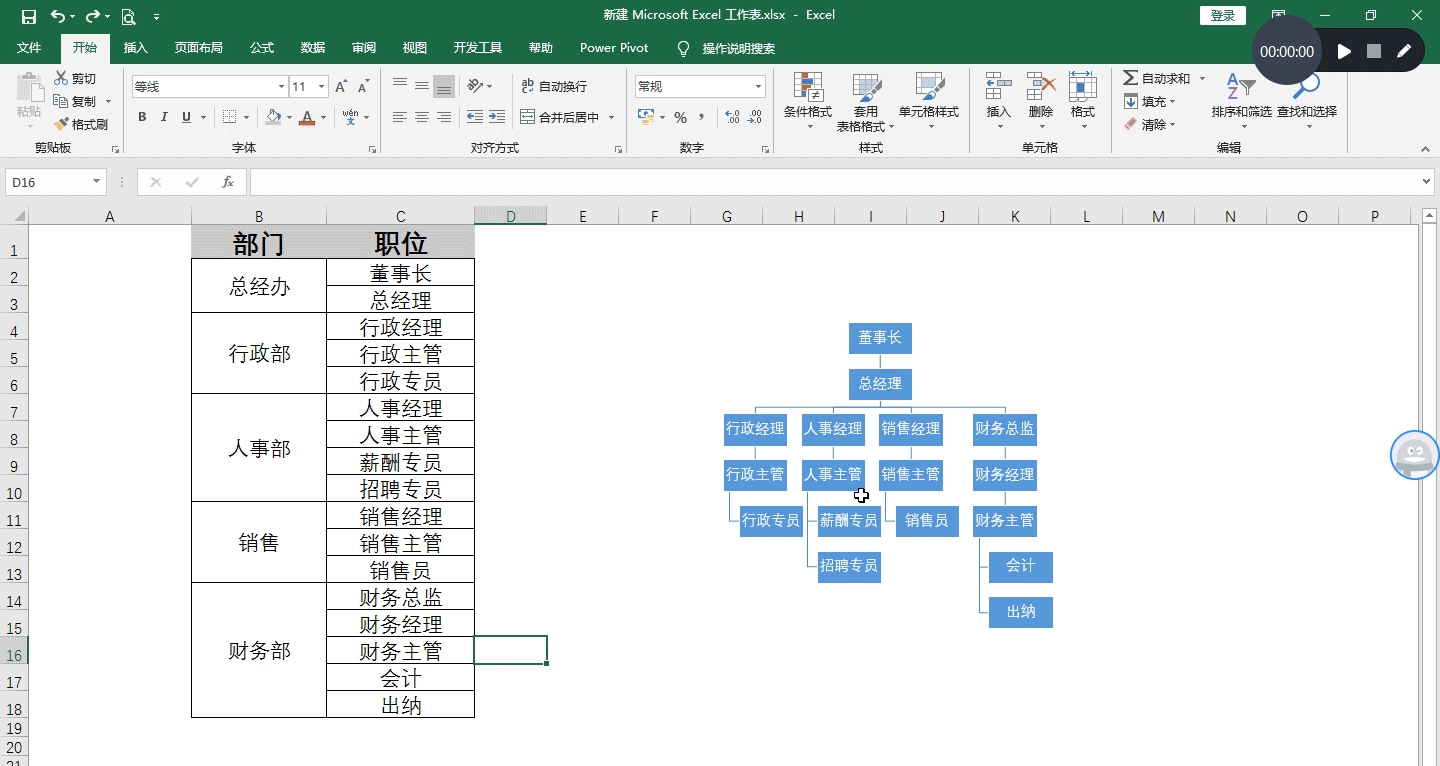Switch to the 插入 ribbon tab
The width and height of the screenshot is (1440, 766).
pyautogui.click(x=135, y=47)
